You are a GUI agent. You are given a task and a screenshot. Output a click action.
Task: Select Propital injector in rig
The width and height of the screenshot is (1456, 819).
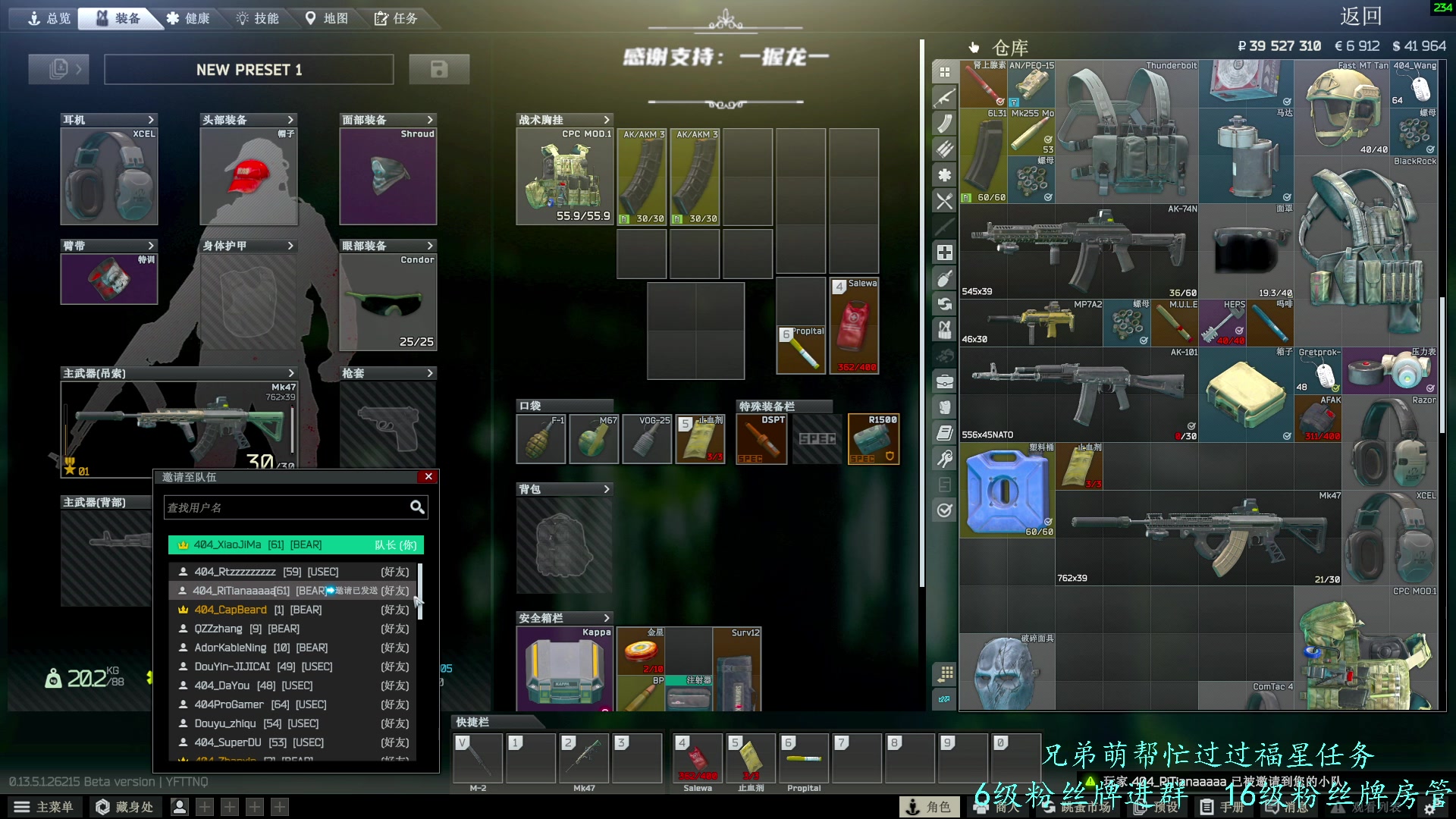point(801,350)
